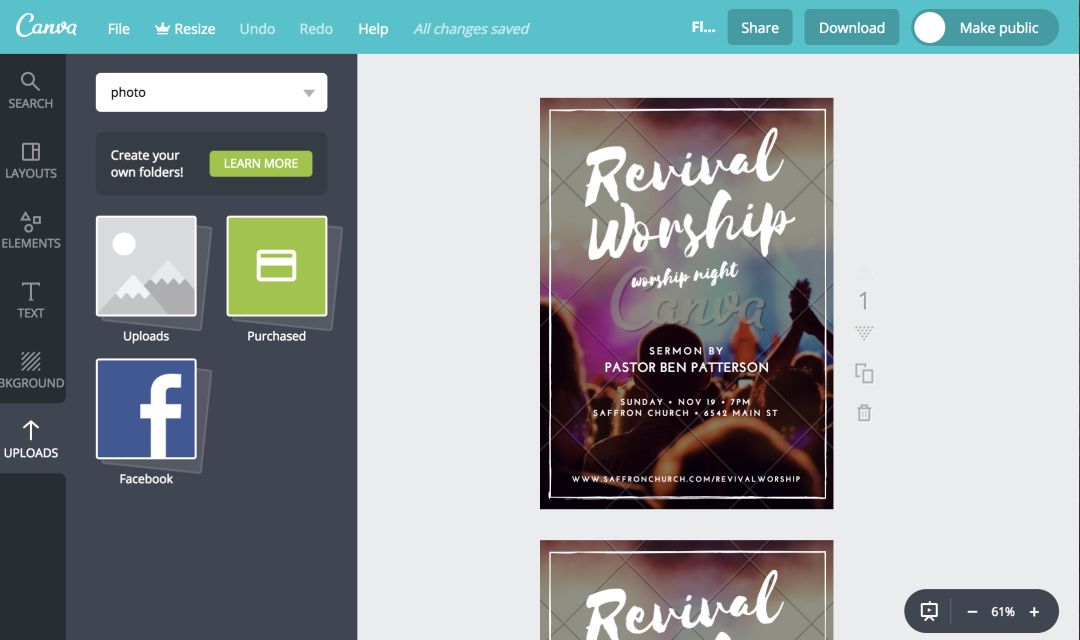Select the Revival Worship heading on page 1

(687, 195)
